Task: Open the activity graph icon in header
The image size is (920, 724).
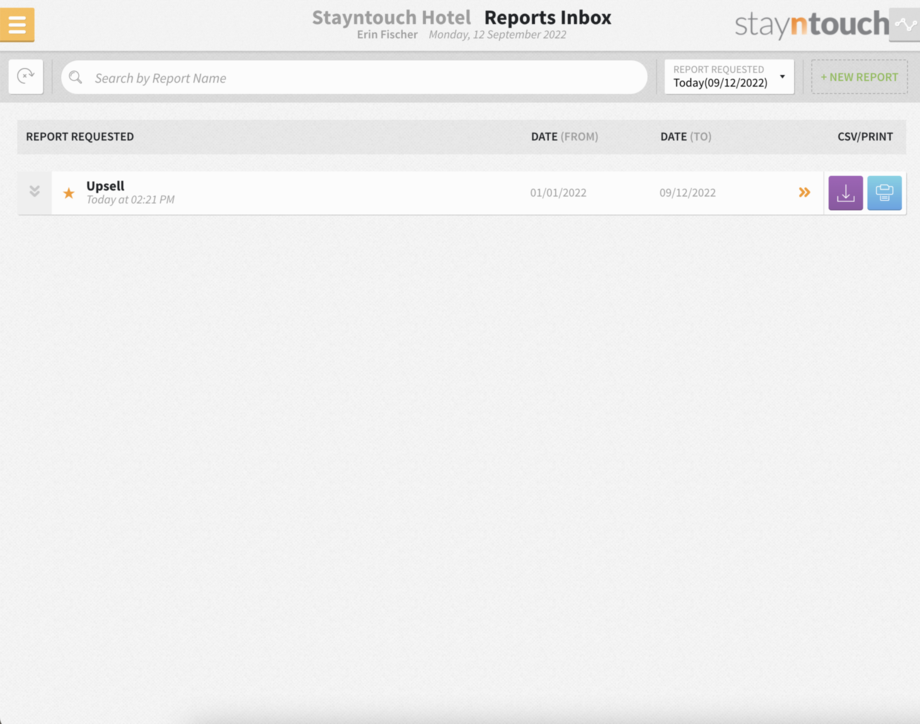Action: coord(905,25)
